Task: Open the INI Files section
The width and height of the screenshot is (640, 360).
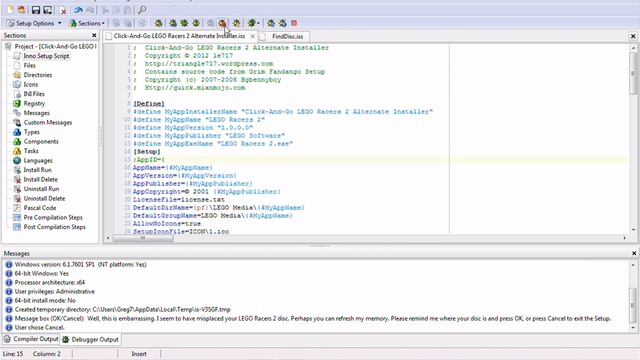Action: pyautogui.click(x=34, y=94)
